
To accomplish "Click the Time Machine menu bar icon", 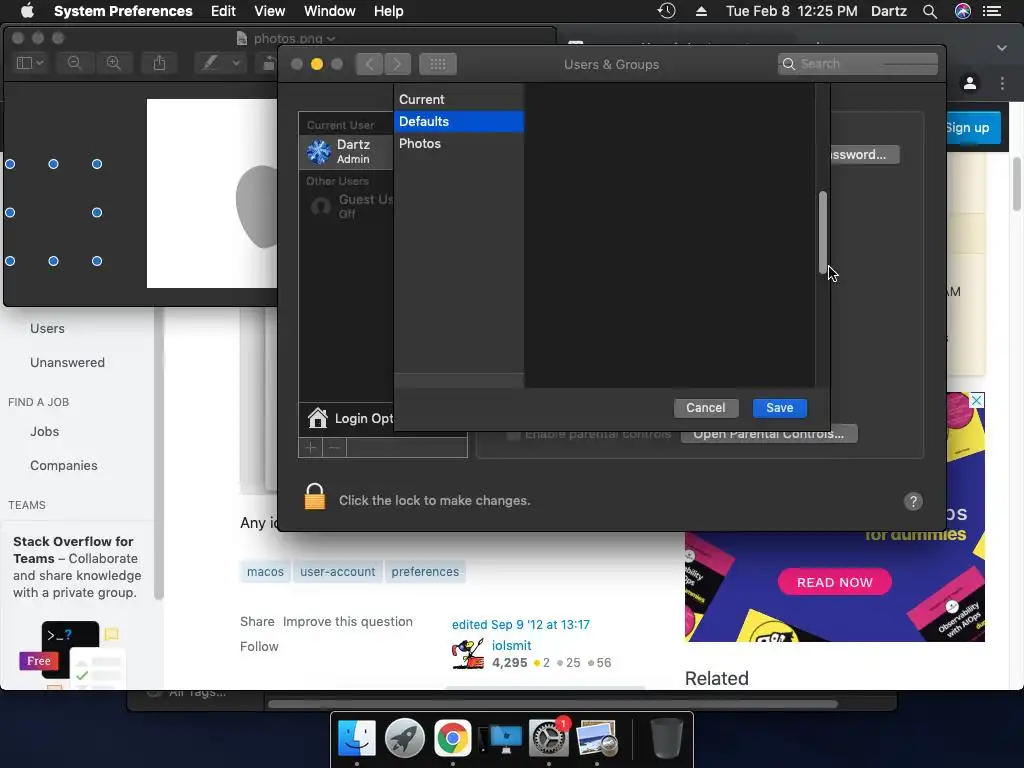I will click(x=666, y=11).
